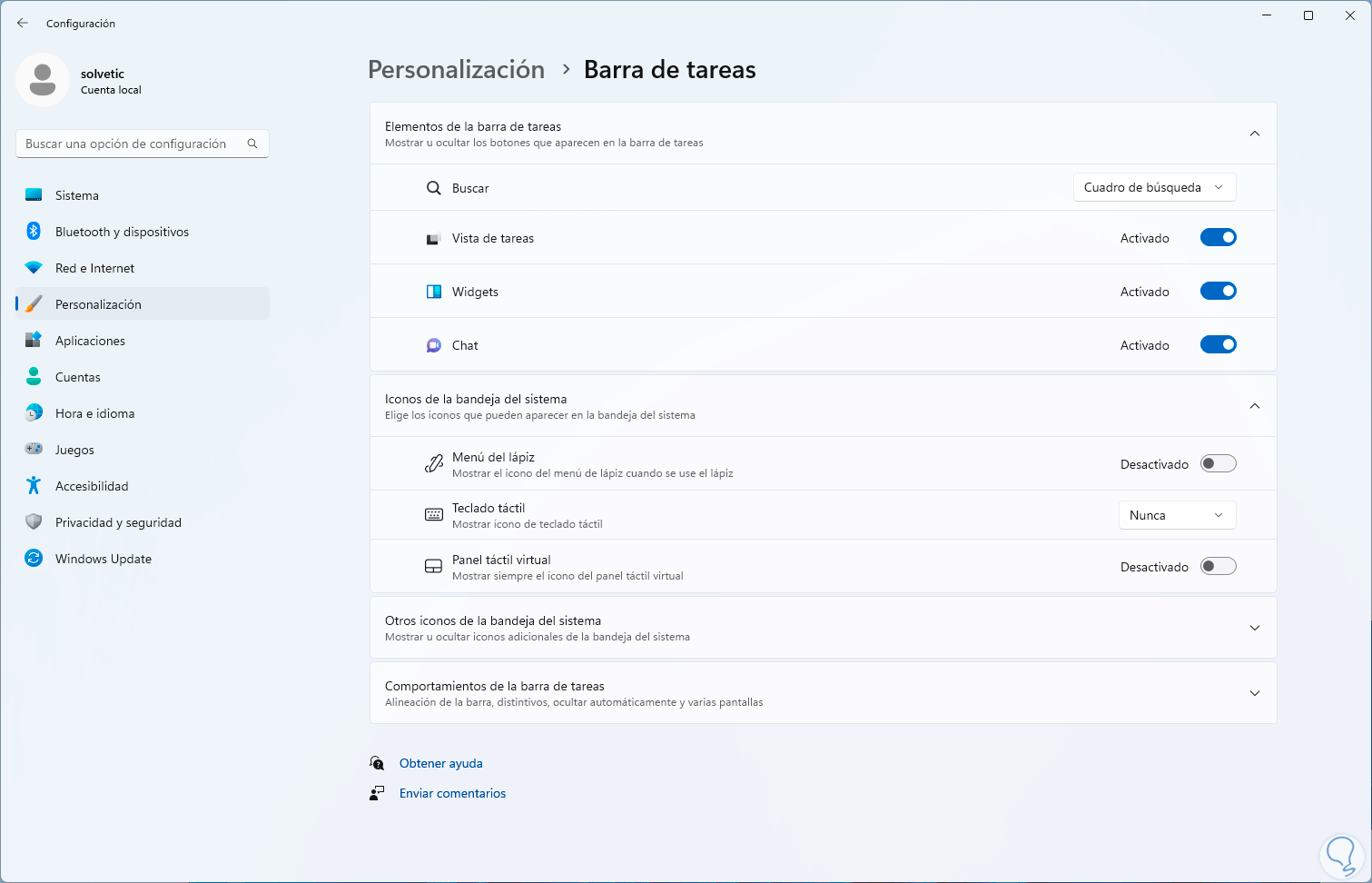Click the Juegos controller icon
The image size is (1372, 883).
click(34, 449)
